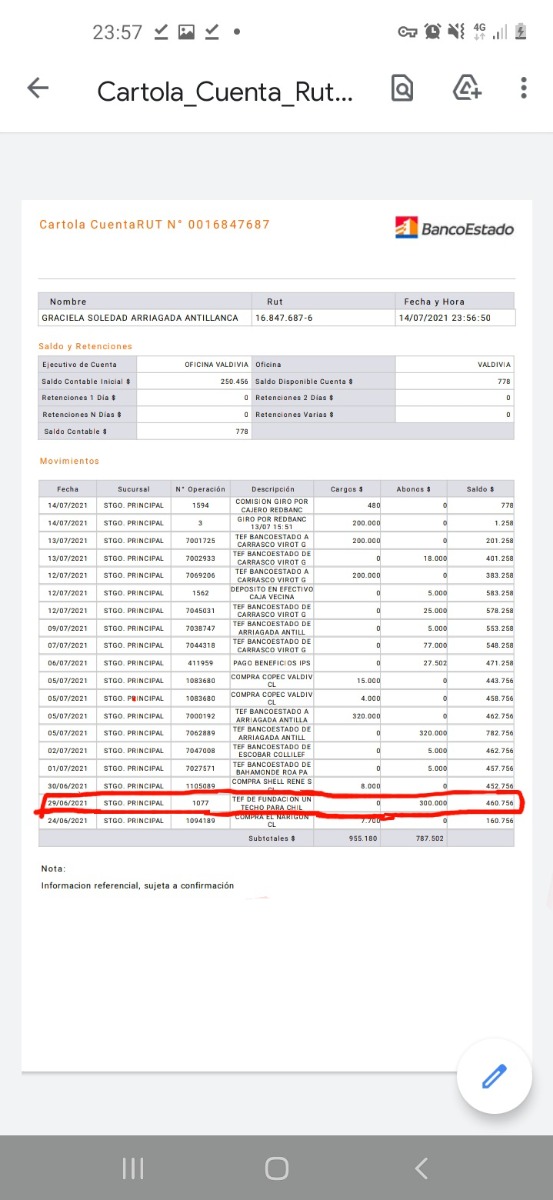This screenshot has height=1200, width=553.
Task: Tap the system back chevron
Action: 421,1168
